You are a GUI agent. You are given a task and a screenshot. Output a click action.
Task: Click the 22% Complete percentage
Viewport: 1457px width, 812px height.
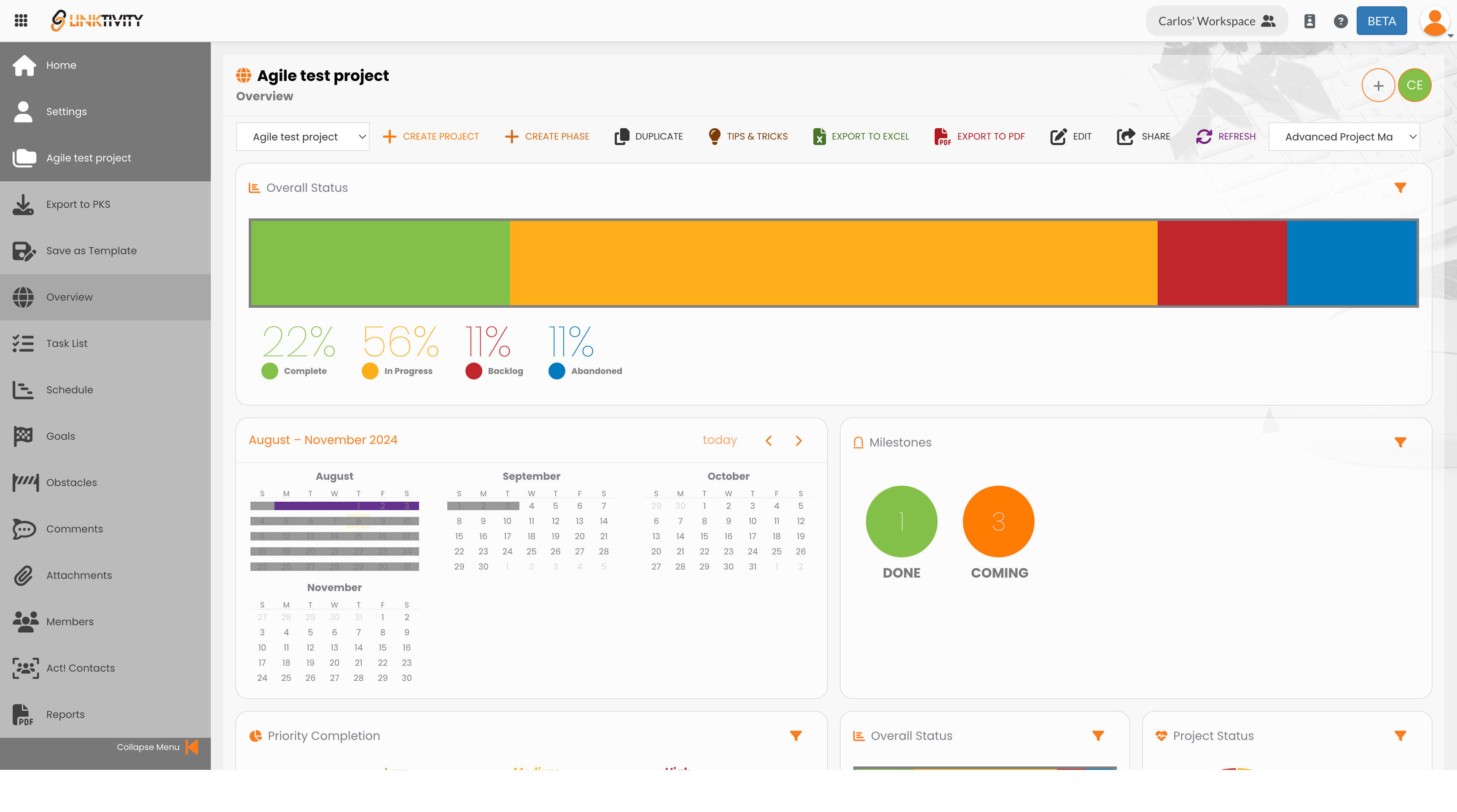(298, 341)
